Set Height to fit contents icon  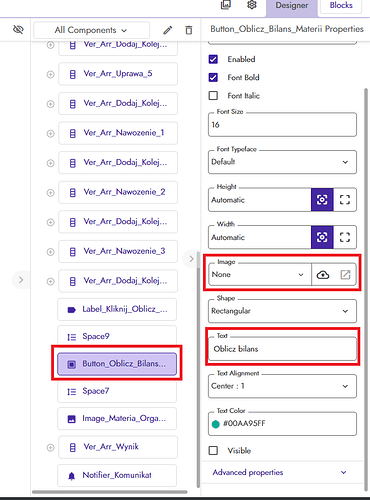pos(322,200)
